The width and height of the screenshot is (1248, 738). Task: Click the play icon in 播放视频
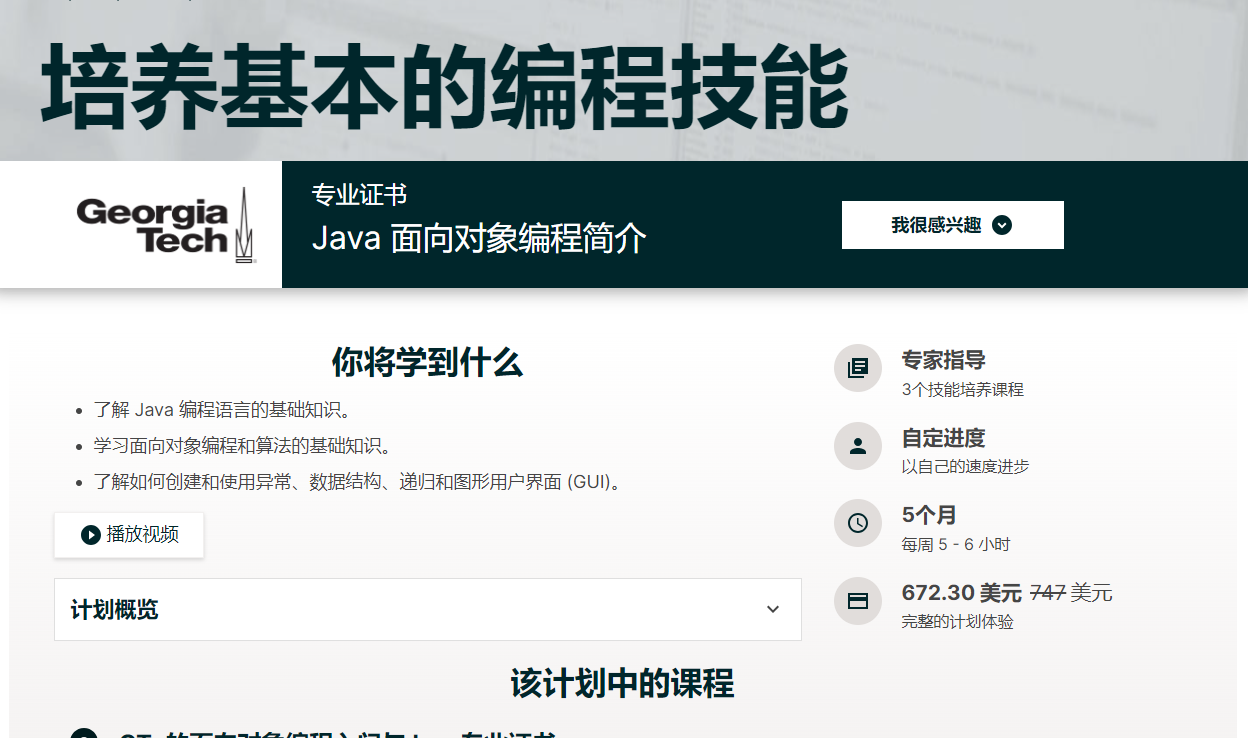[x=91, y=535]
